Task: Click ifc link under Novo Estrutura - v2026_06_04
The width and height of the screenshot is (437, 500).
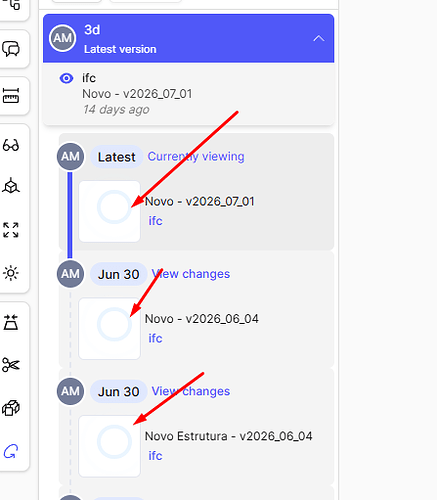Action: pyautogui.click(x=155, y=455)
